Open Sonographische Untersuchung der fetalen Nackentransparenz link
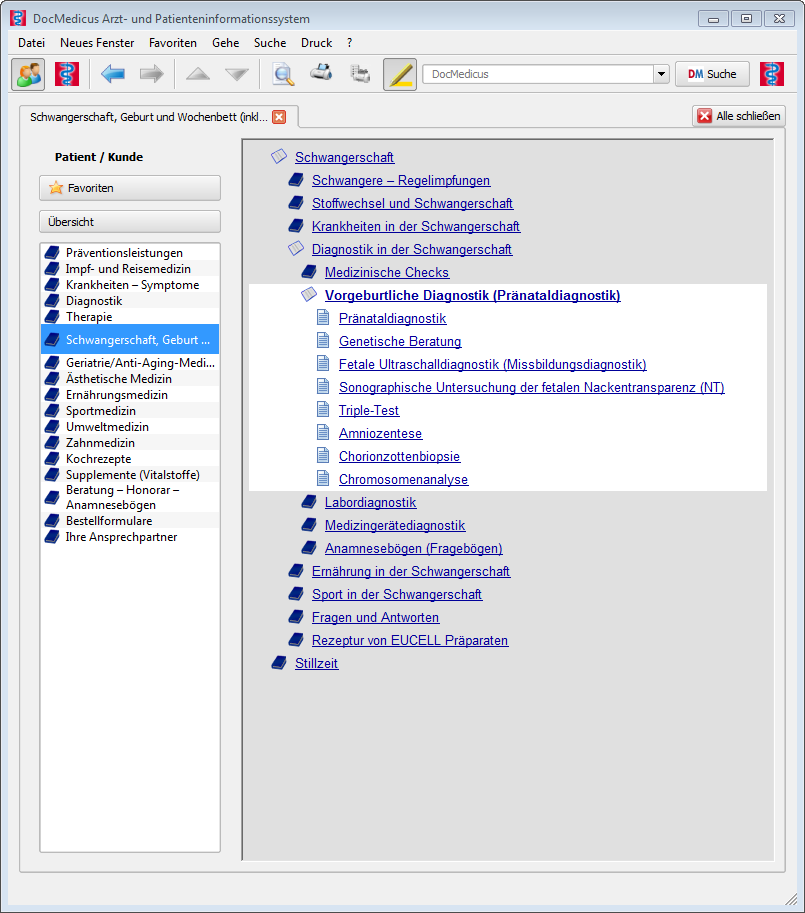Viewport: 805px width, 913px height. (x=531, y=388)
